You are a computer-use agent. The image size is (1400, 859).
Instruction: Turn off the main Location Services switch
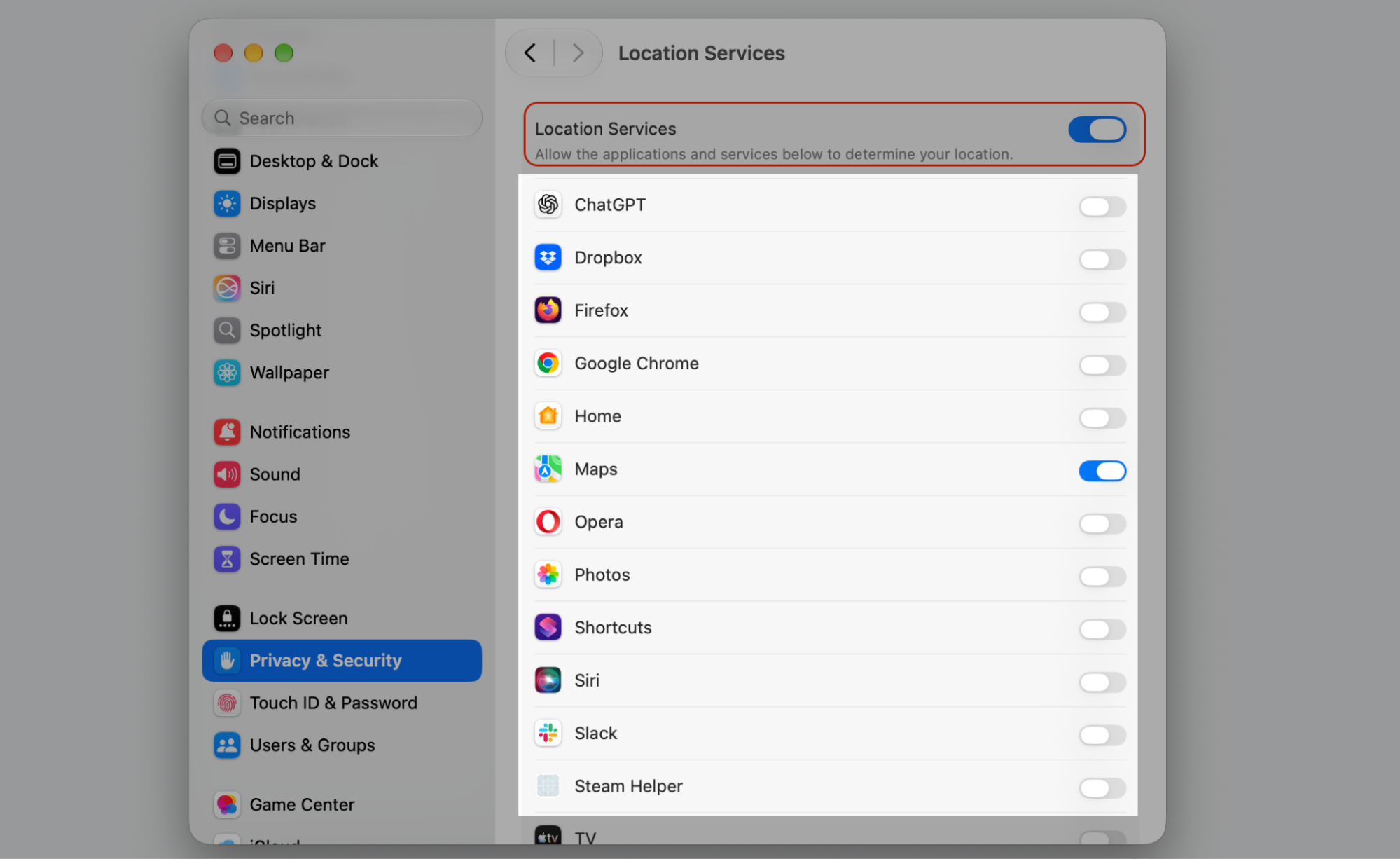[1097, 130]
